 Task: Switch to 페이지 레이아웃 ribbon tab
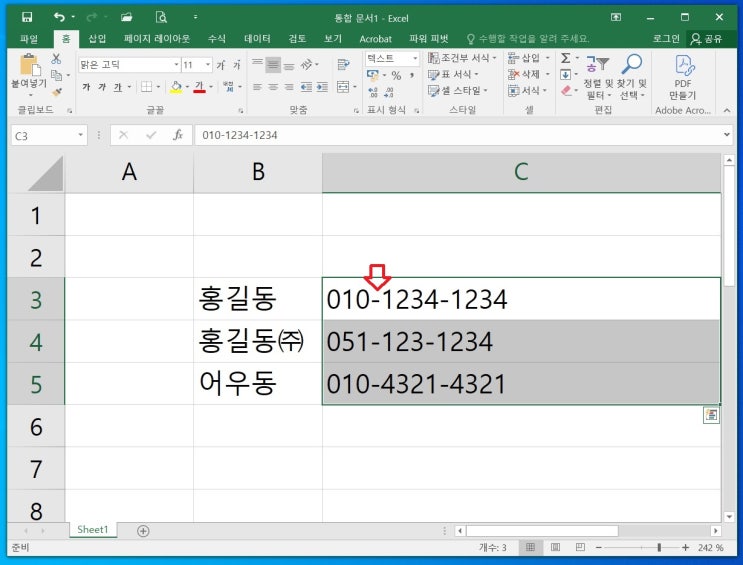tap(157, 39)
